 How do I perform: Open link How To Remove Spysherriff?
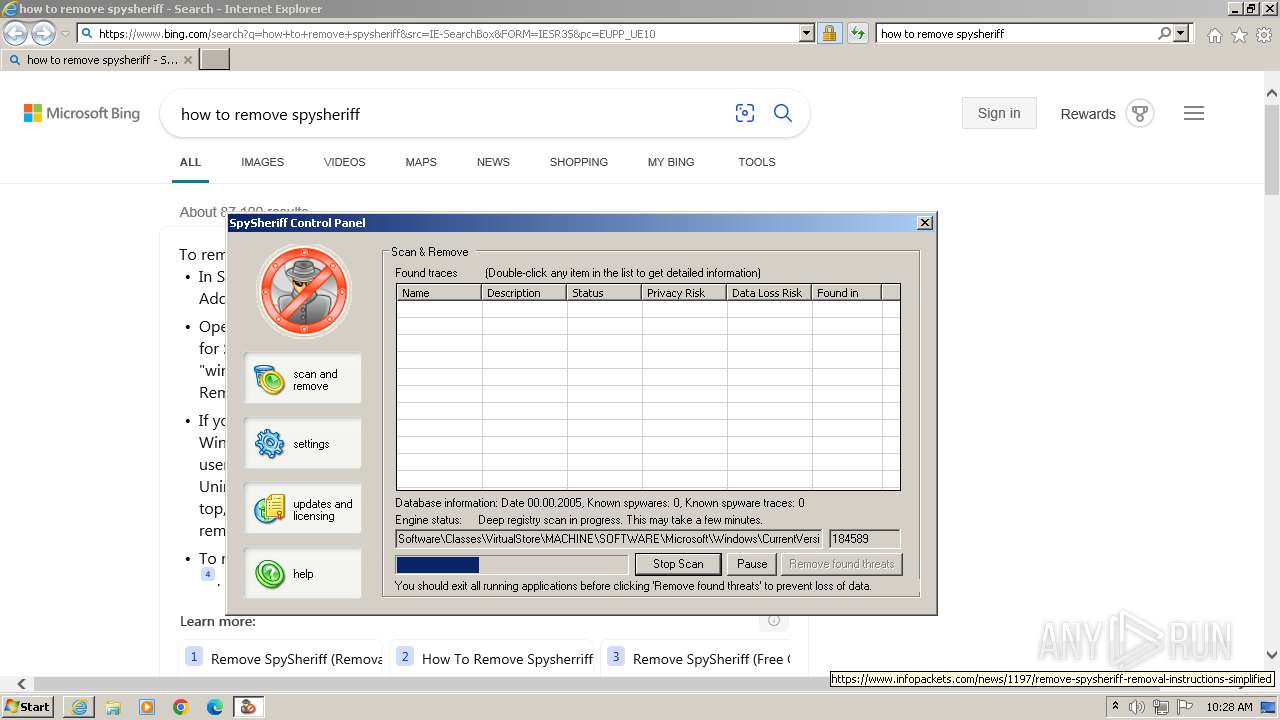507,659
